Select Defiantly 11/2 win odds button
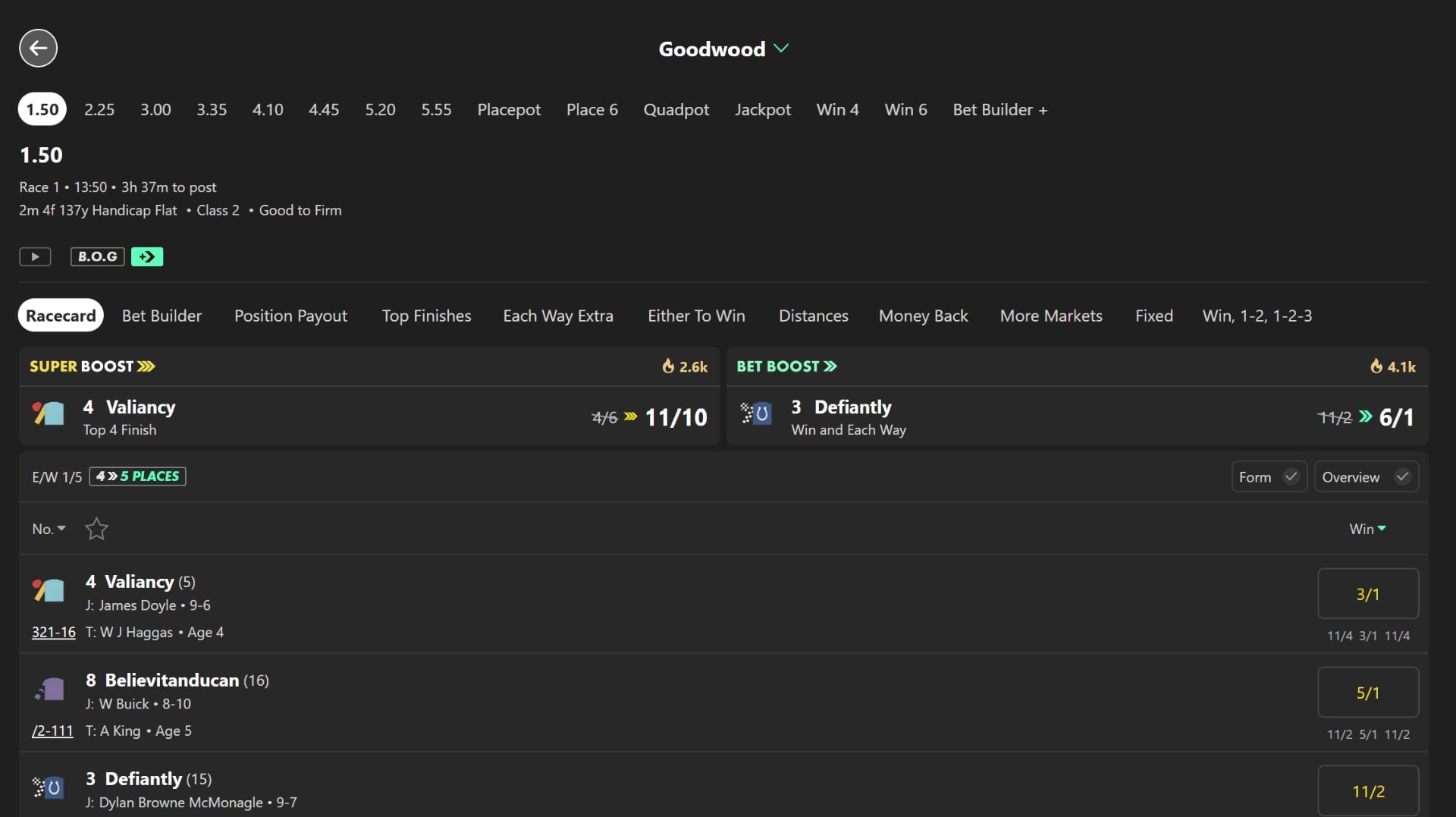1456x817 pixels. 1368,791
